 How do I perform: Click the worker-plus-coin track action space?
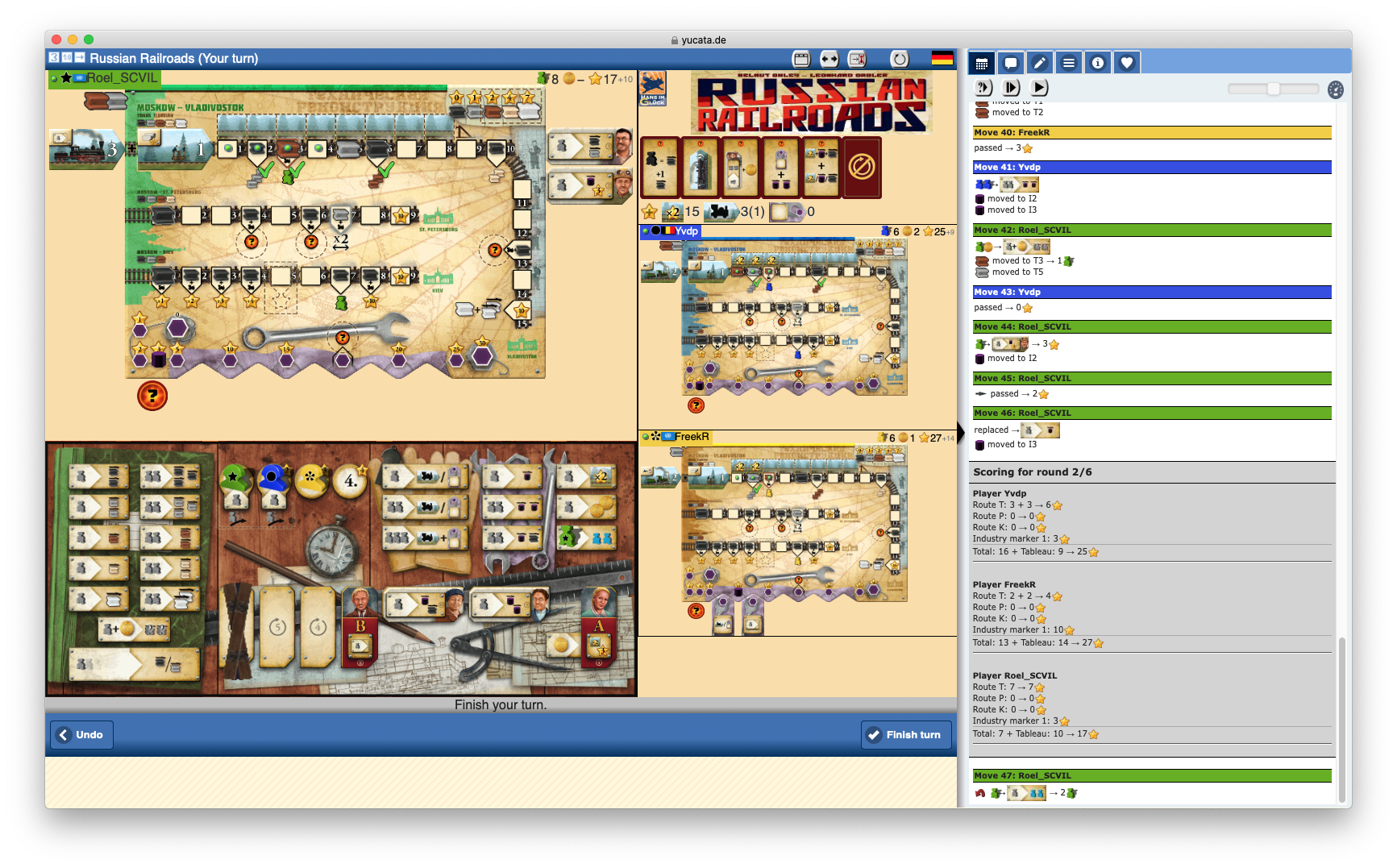(134, 629)
